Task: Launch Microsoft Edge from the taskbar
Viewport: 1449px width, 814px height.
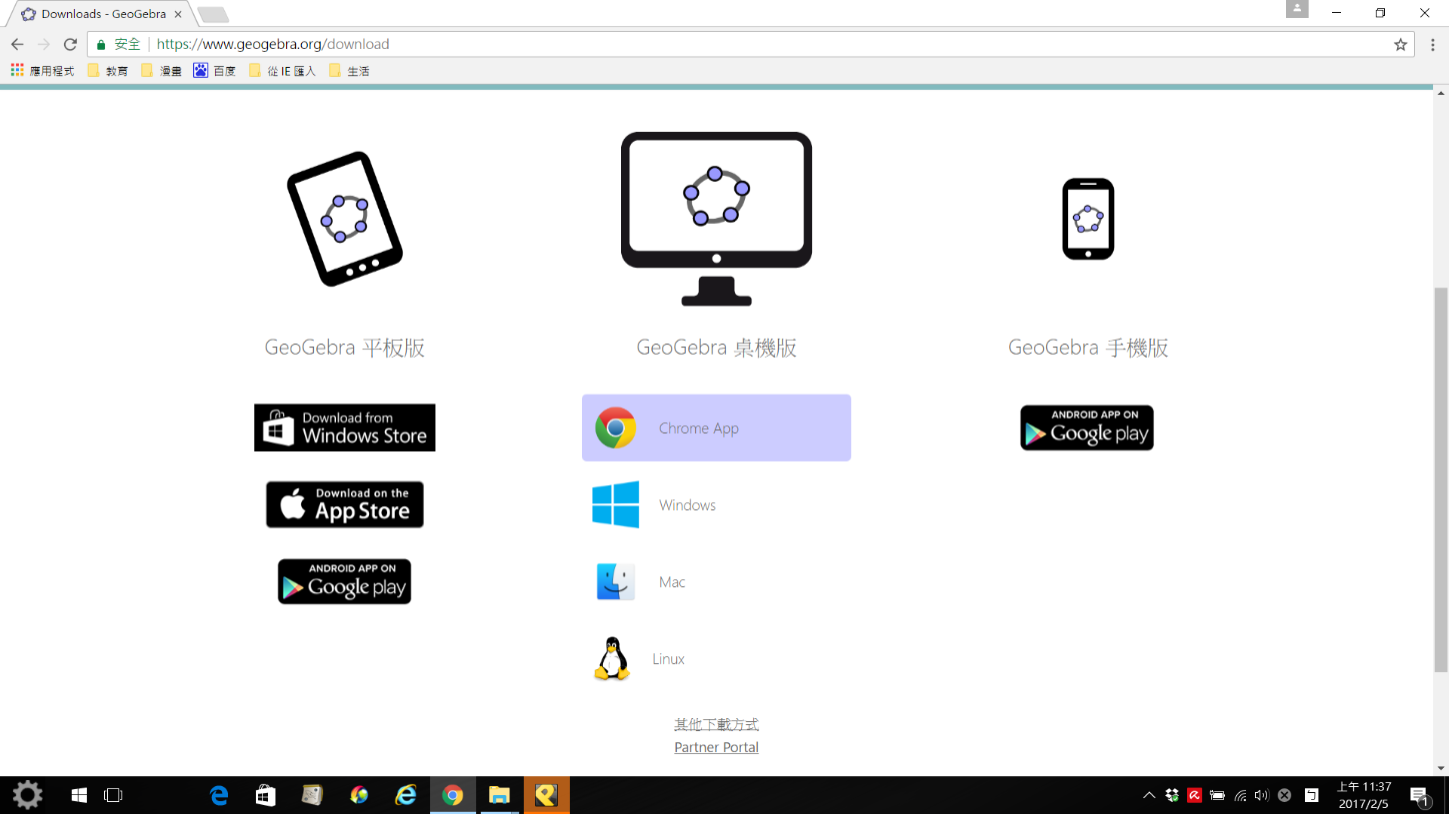Action: click(219, 795)
